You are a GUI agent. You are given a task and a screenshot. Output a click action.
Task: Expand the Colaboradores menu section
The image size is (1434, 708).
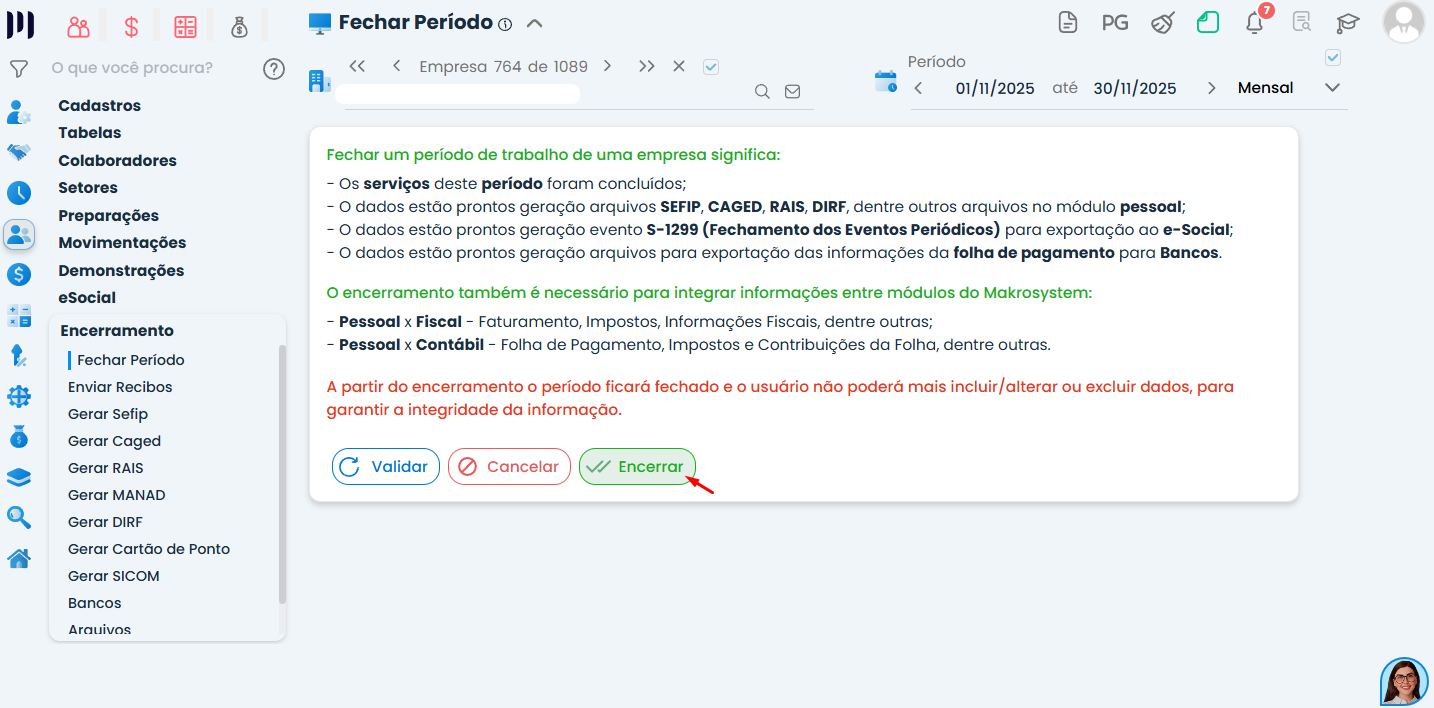tap(117, 160)
